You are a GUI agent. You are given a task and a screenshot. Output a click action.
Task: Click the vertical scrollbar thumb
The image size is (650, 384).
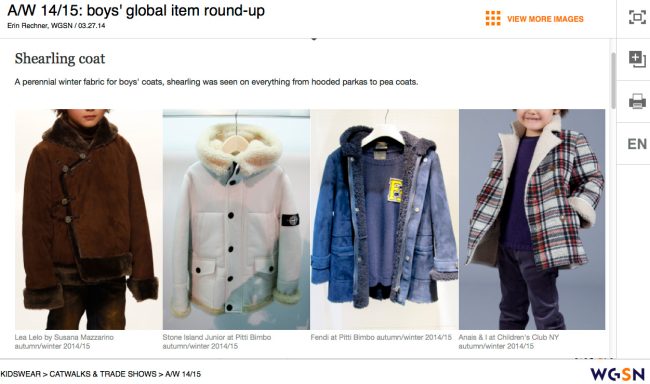[x=613, y=80]
